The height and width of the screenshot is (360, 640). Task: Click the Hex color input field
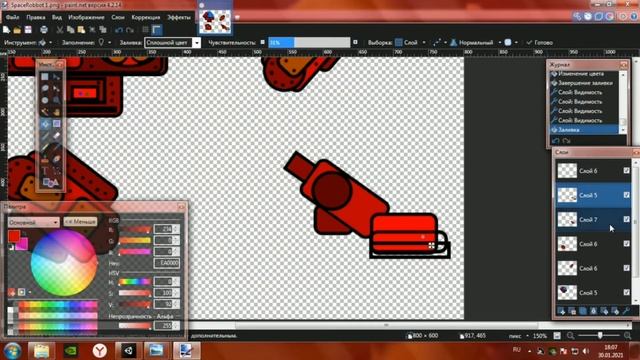click(166, 263)
